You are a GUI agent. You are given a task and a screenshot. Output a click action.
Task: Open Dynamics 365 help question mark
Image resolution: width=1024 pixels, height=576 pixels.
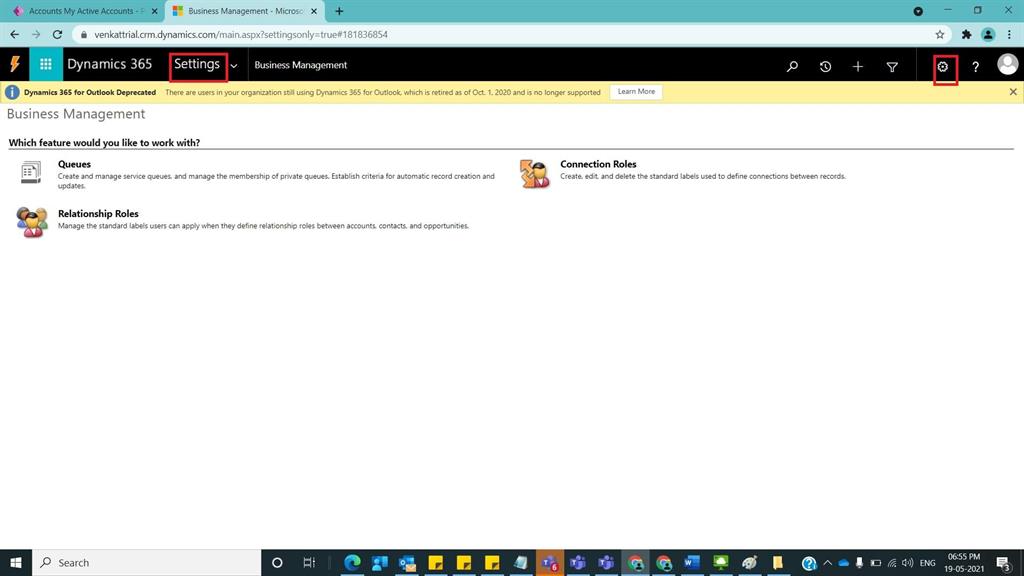pos(975,66)
